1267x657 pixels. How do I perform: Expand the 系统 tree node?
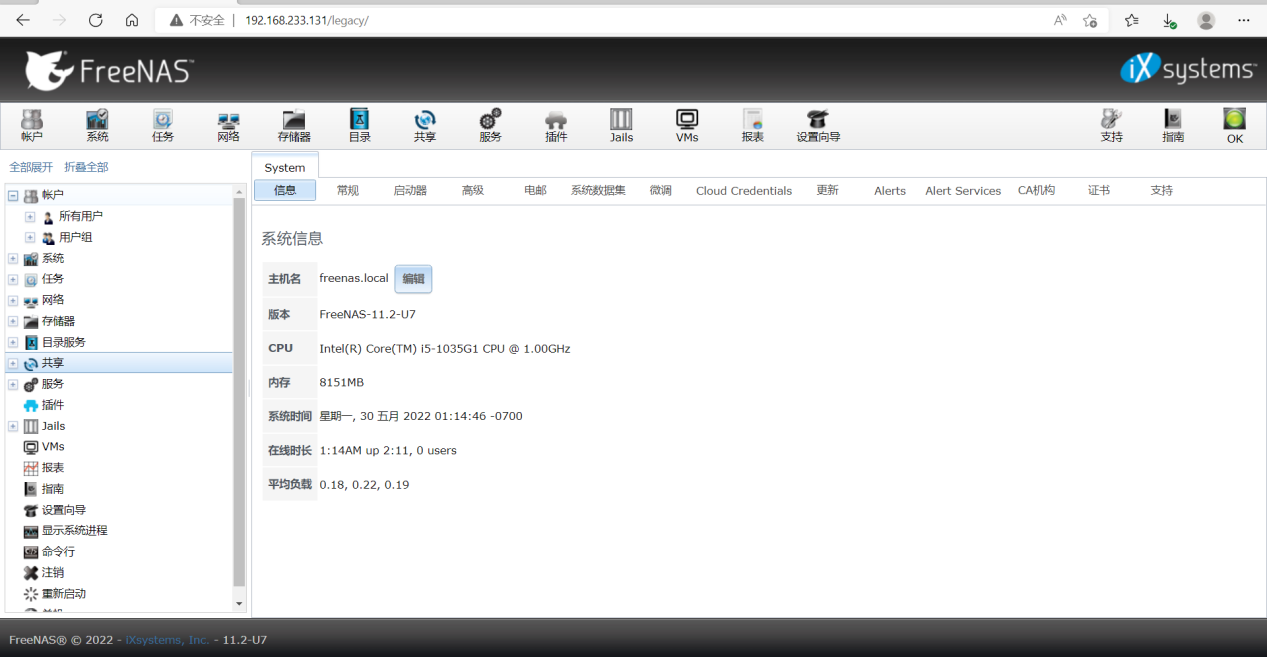13,258
